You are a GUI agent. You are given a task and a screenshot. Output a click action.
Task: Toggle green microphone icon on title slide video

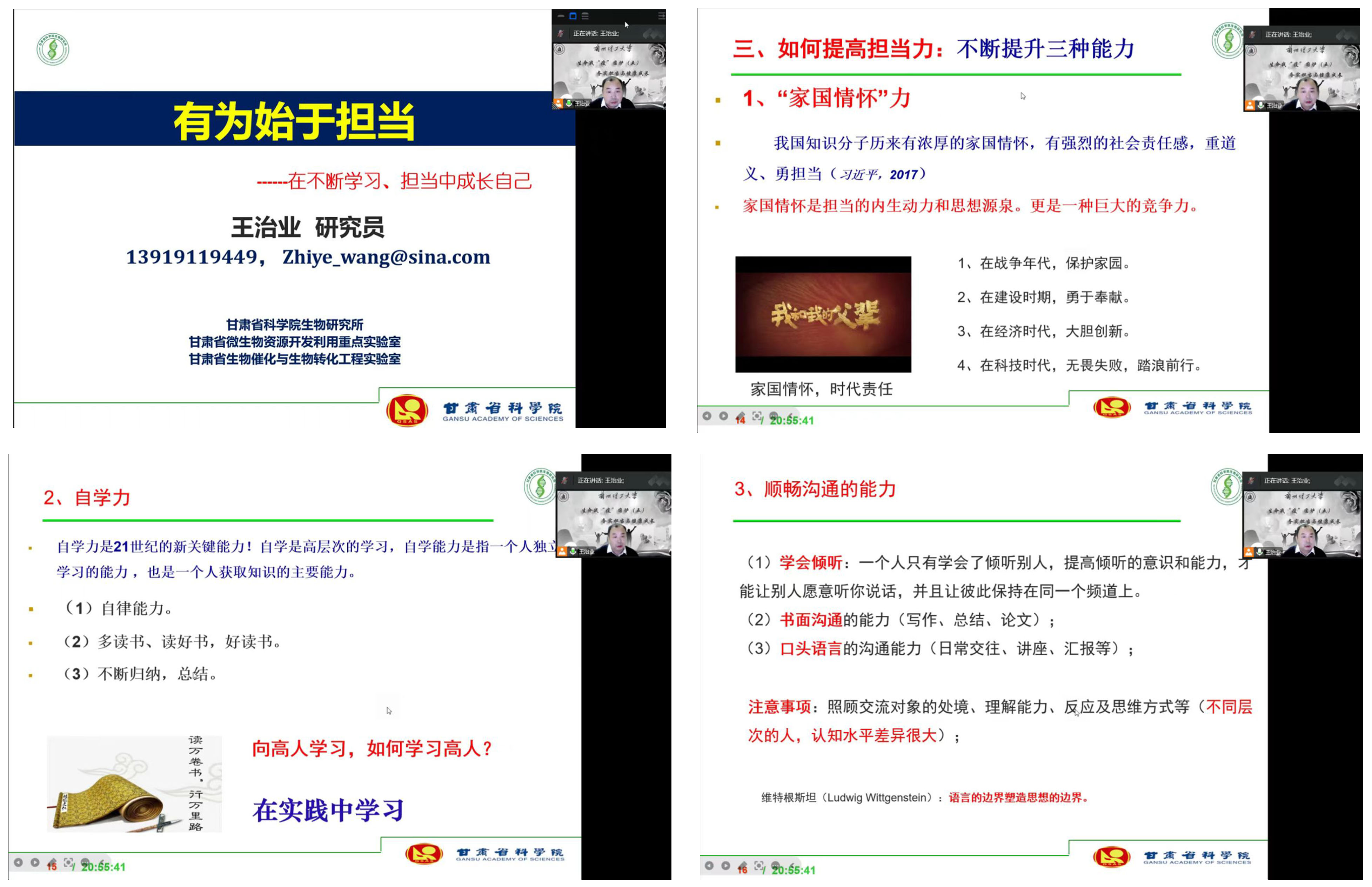pyautogui.click(x=568, y=104)
